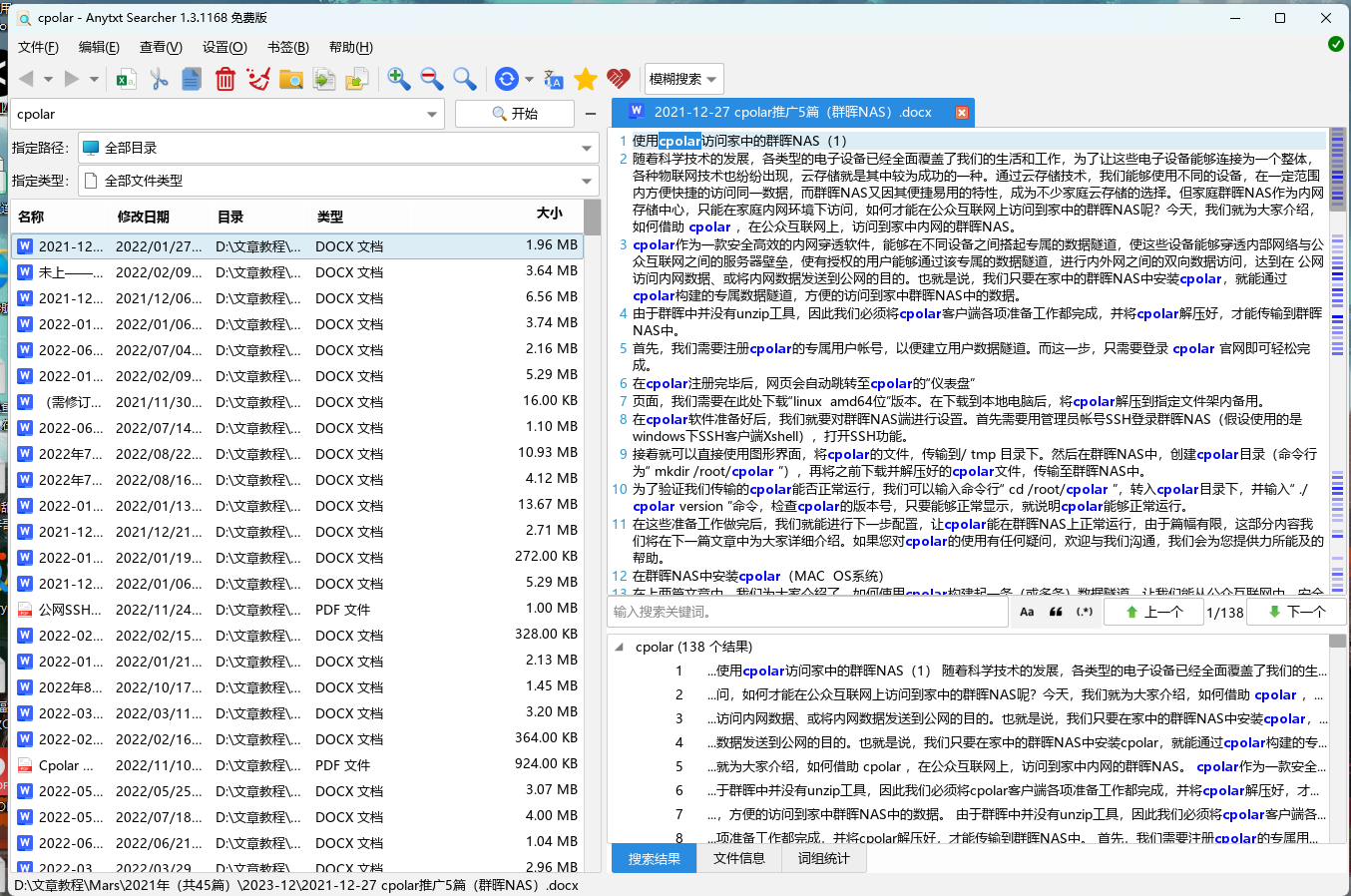
Task: Go forward with the right arrow toolbar icon
Action: tap(71, 79)
